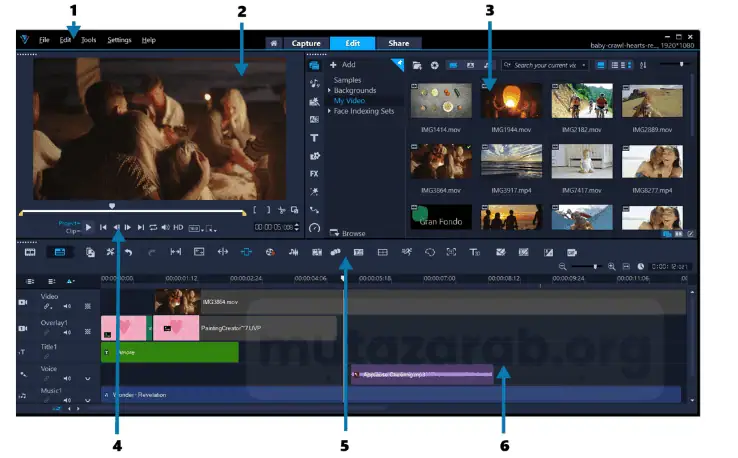Go to the Home tab icon

[273, 43]
